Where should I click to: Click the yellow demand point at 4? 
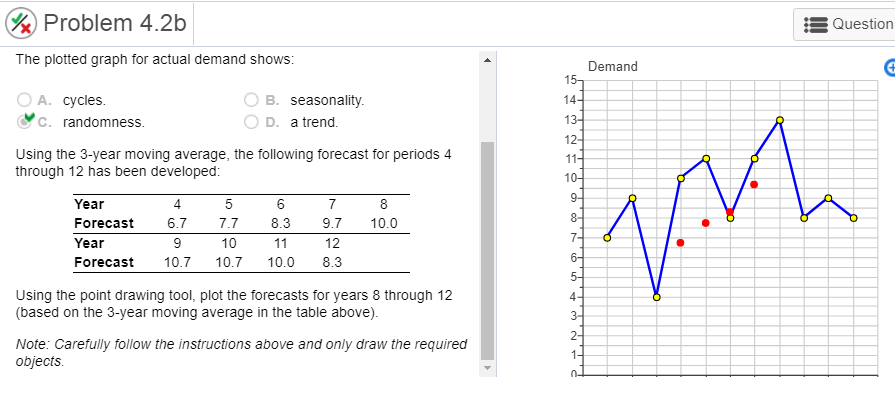656,297
